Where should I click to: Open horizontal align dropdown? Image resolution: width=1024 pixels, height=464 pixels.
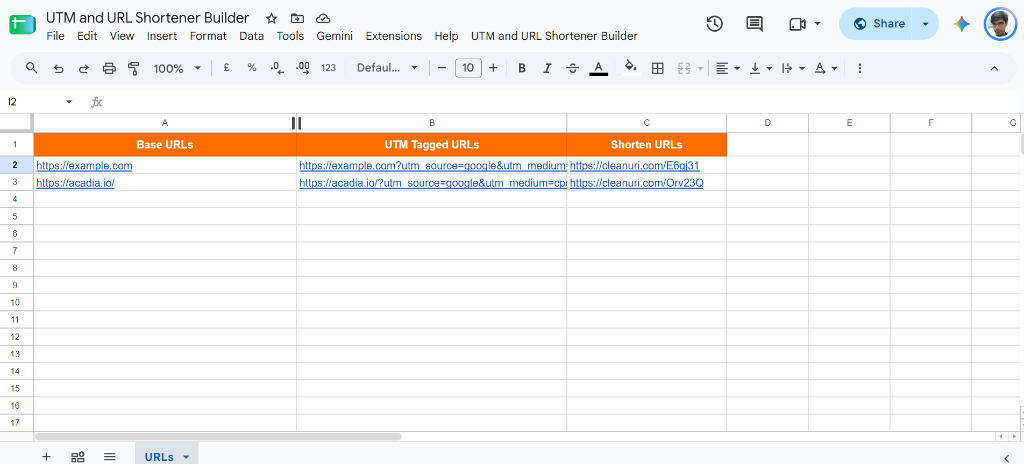click(727, 68)
